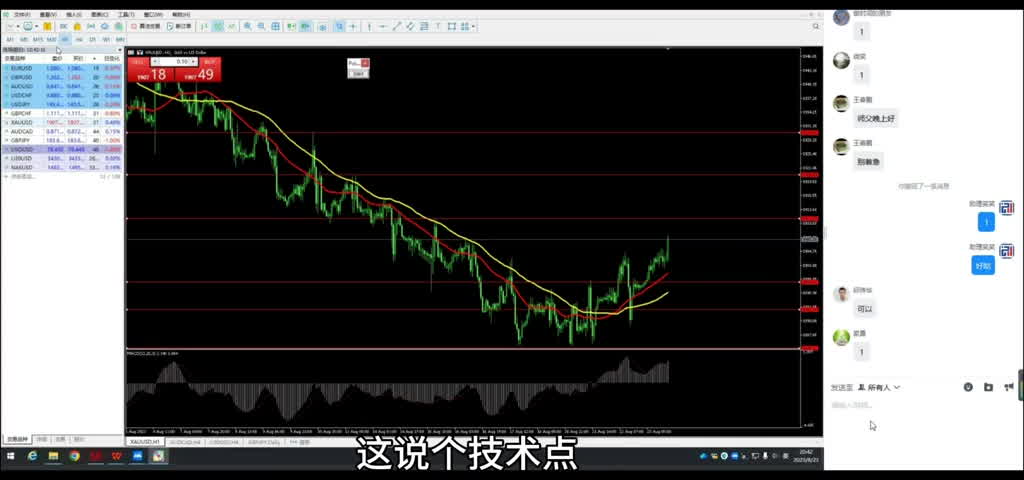Image resolution: width=1024 pixels, height=480 pixels.
Task: Open Chrome from the Windows taskbar
Action: pos(74,456)
